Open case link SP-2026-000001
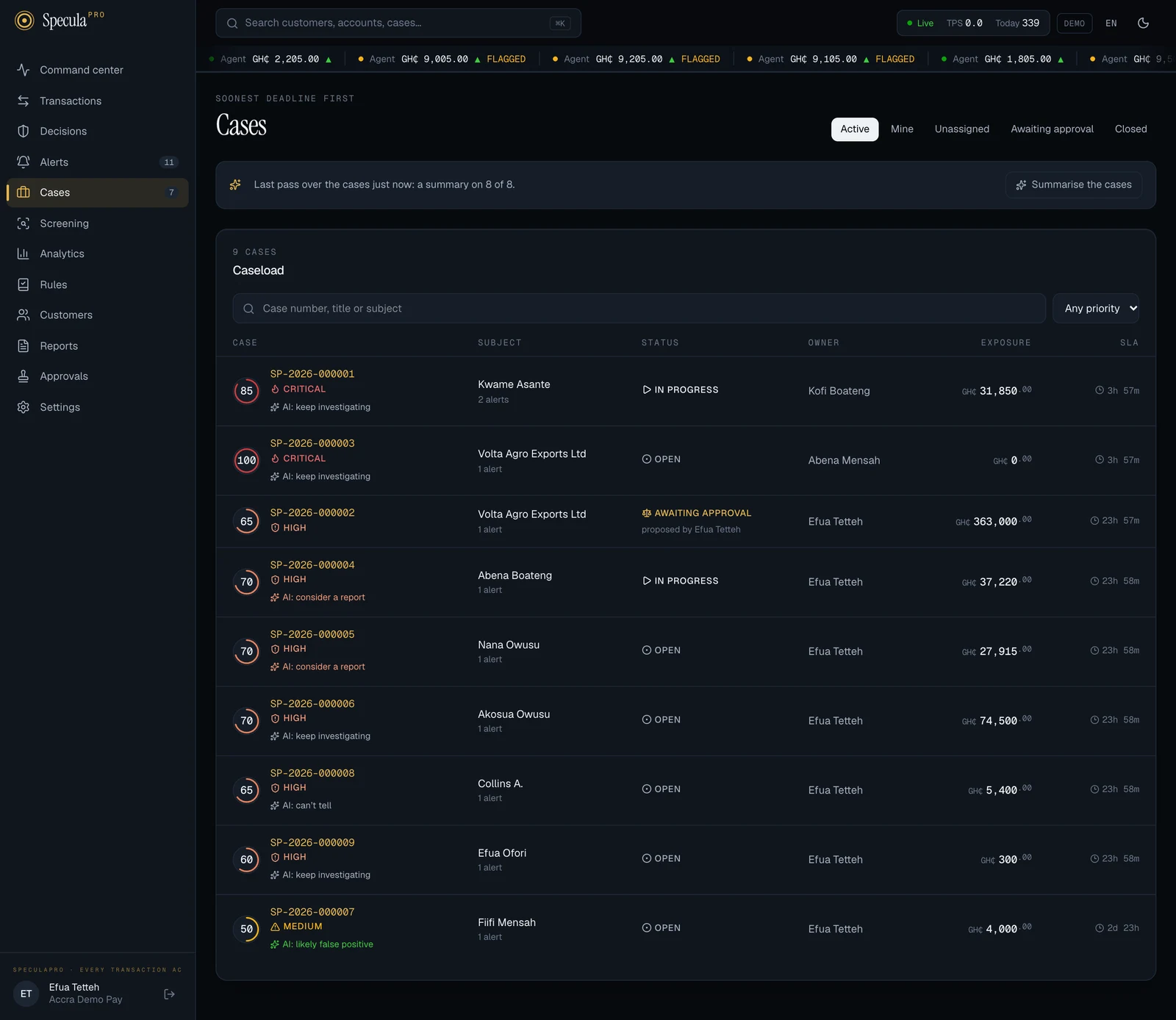 312,373
